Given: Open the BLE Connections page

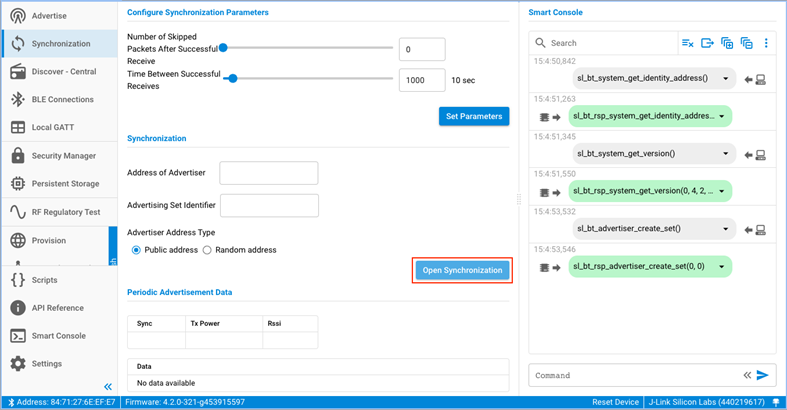Looking at the screenshot, I should 62,100.
